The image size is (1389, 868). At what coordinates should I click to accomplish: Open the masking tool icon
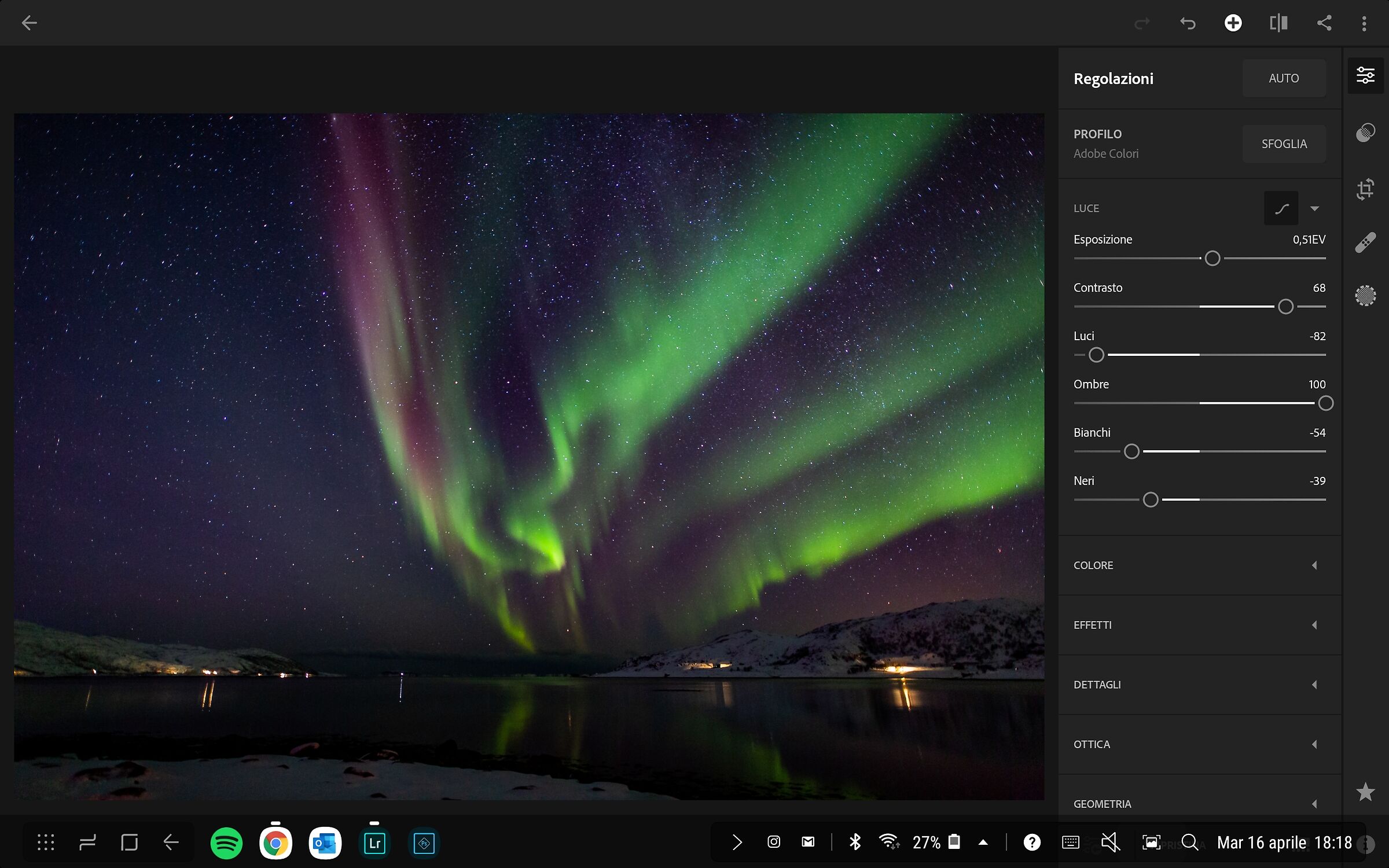point(1365,296)
